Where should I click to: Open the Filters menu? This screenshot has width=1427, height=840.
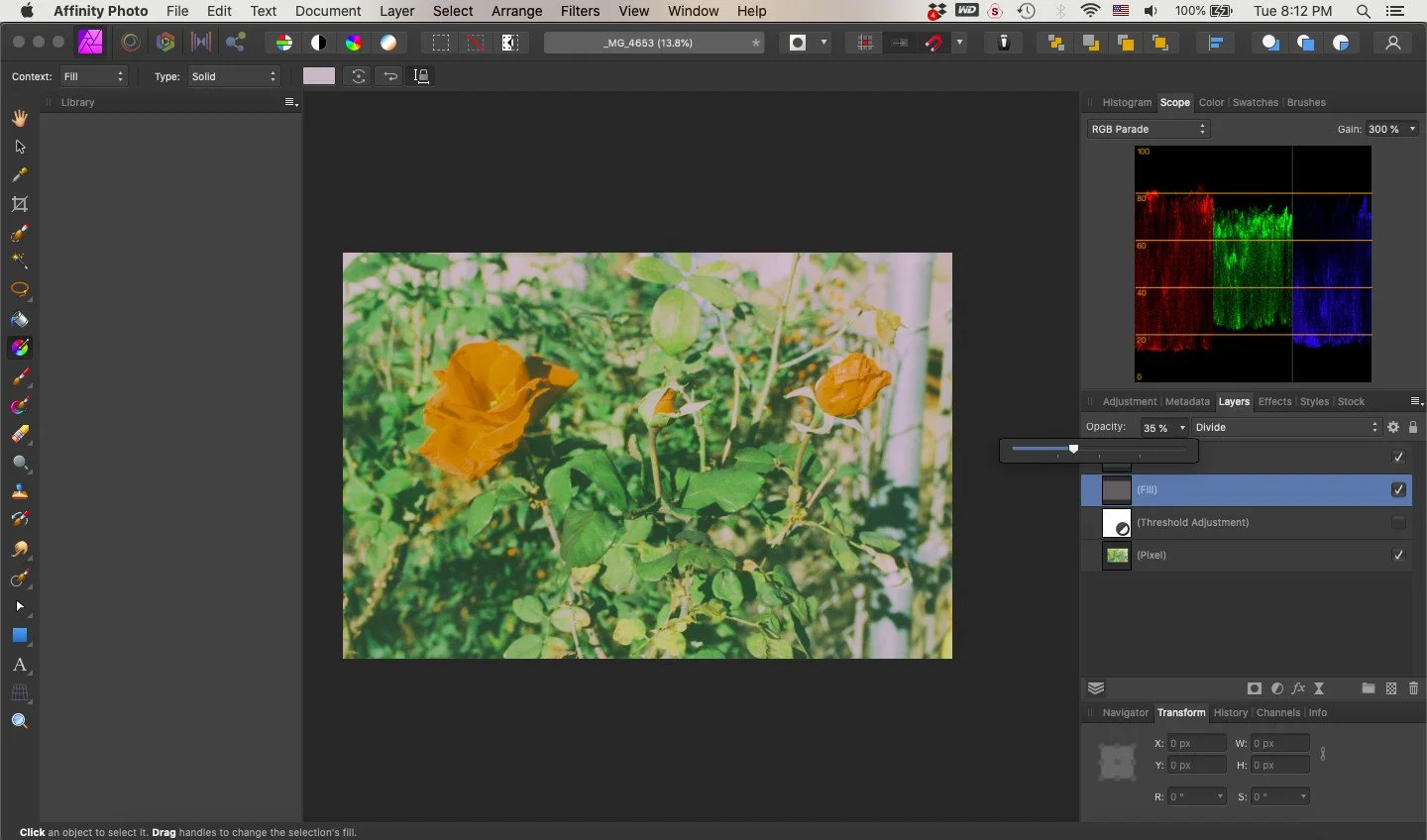pyautogui.click(x=580, y=11)
